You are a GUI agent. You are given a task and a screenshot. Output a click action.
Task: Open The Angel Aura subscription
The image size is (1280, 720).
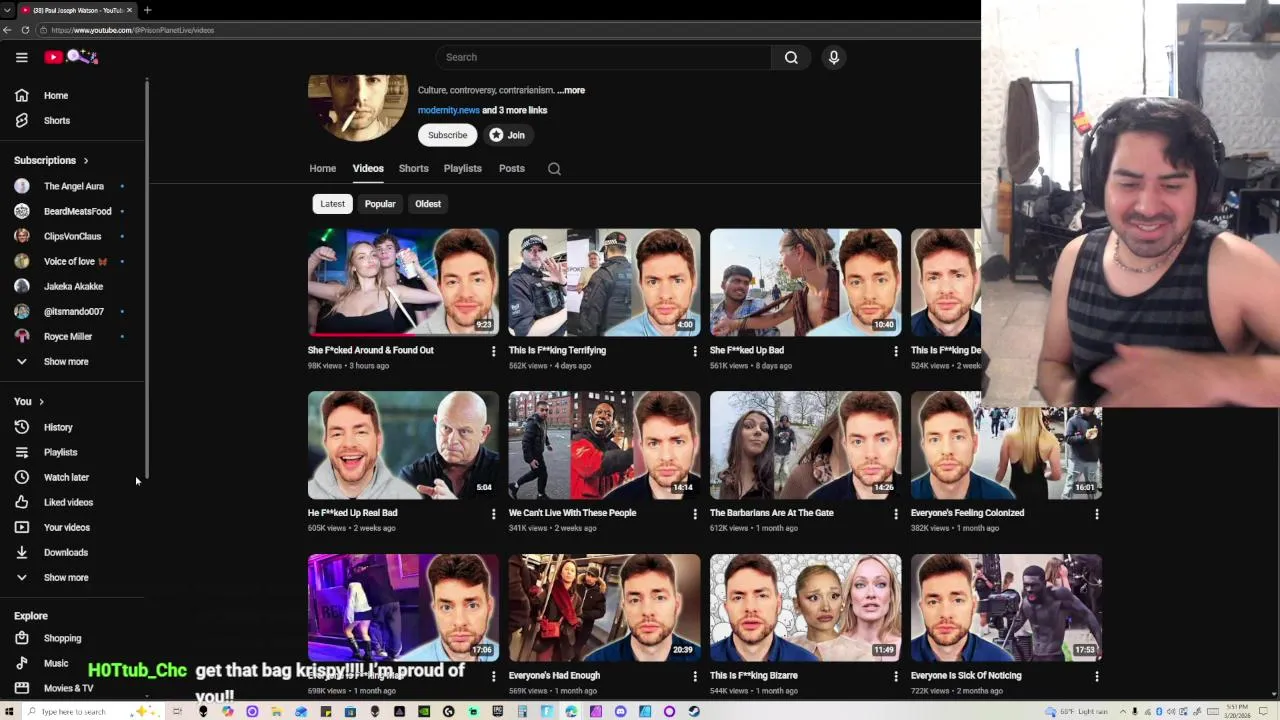[72, 186]
